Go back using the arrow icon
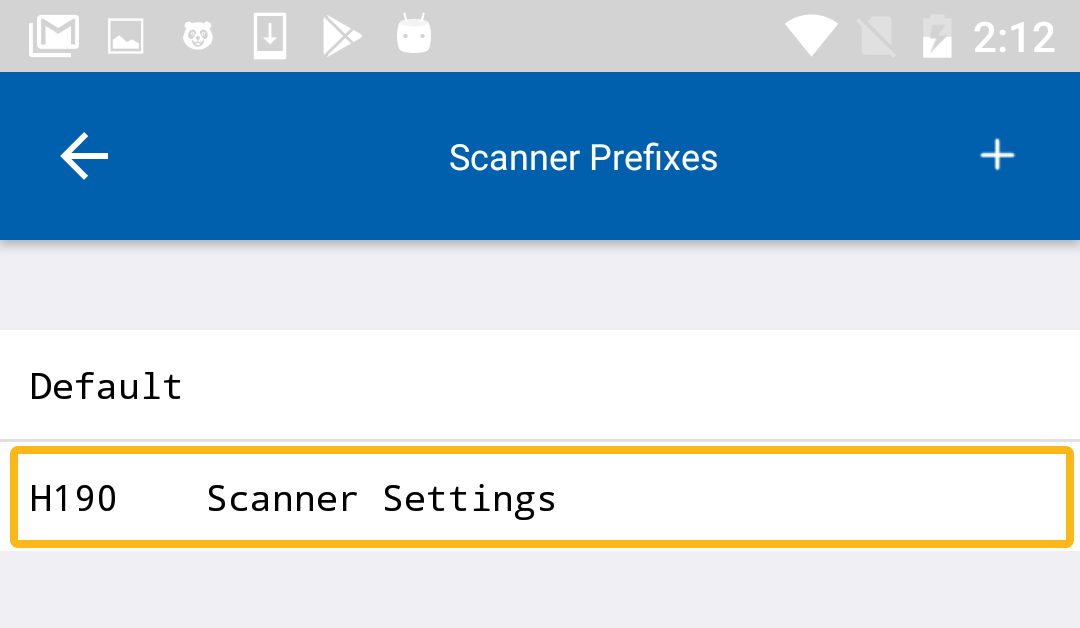 (x=84, y=157)
